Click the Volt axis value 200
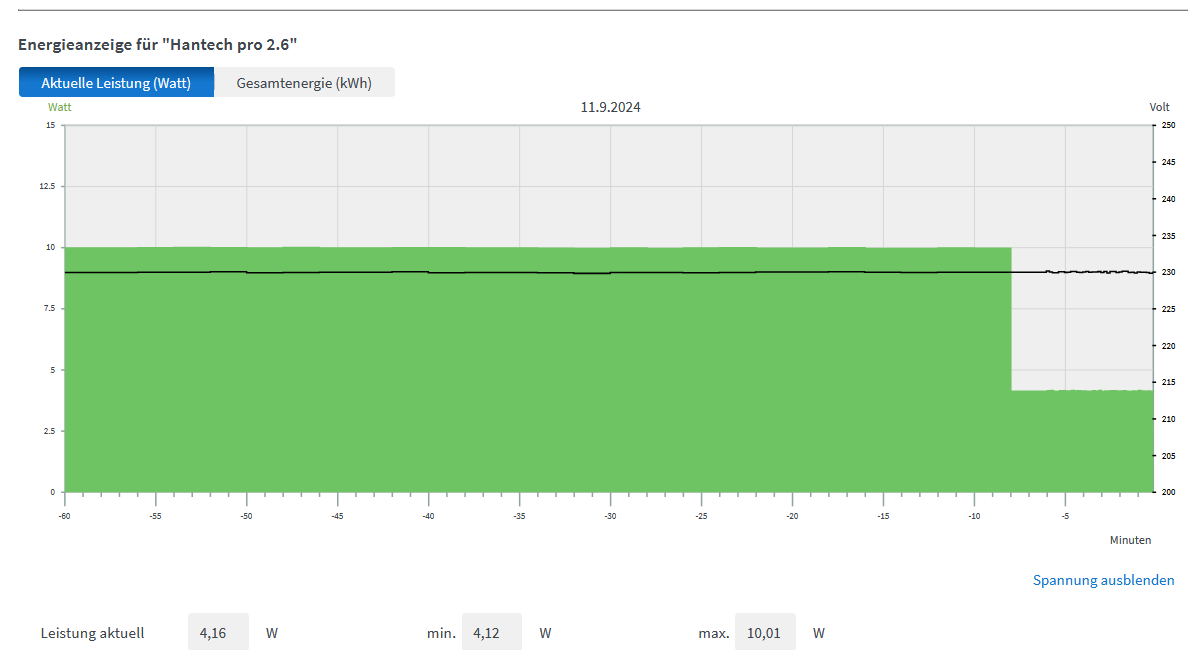 1168,492
